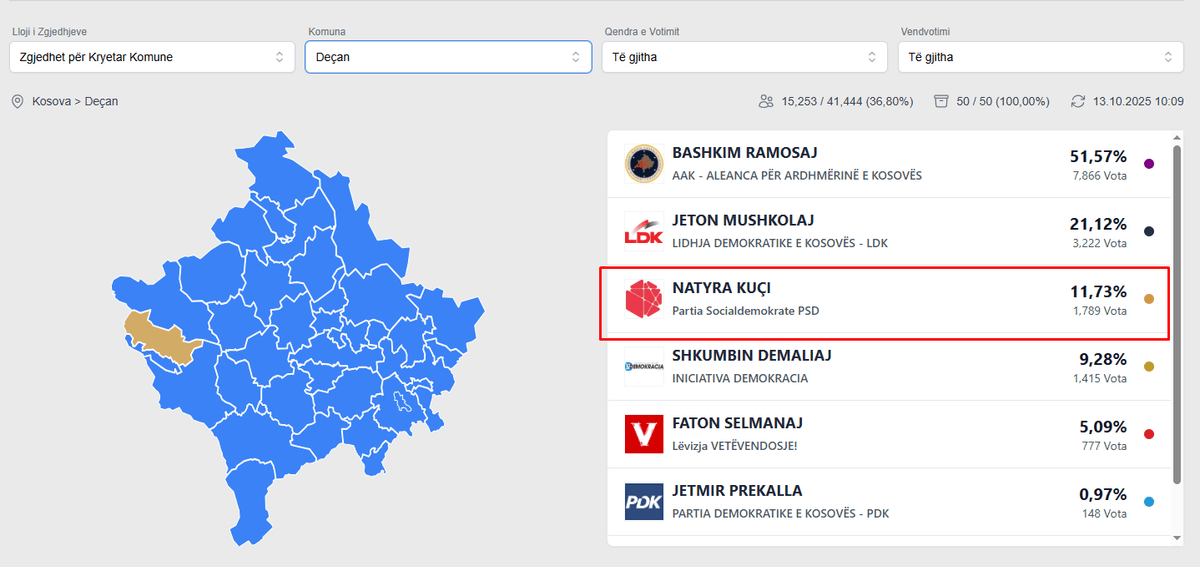The width and height of the screenshot is (1200, 567).
Task: Click the ballot box counted icon
Action: tap(941, 101)
